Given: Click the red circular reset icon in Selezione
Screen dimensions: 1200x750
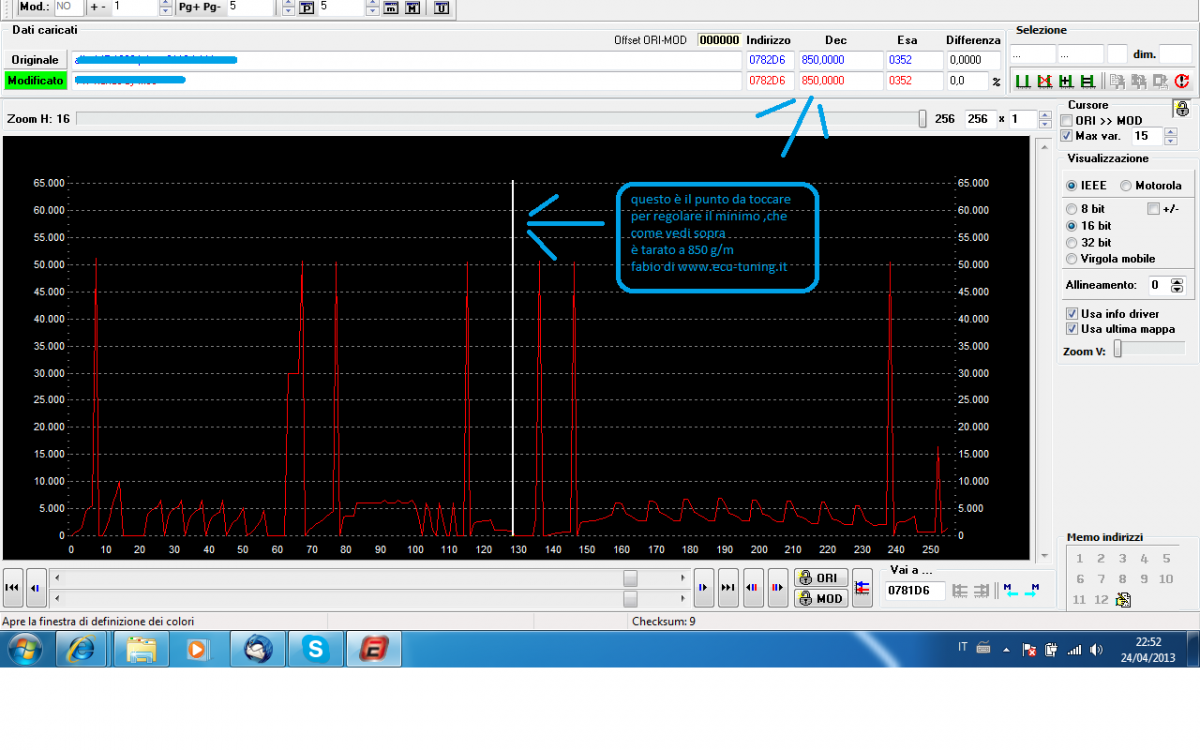Looking at the screenshot, I should point(1182,81).
